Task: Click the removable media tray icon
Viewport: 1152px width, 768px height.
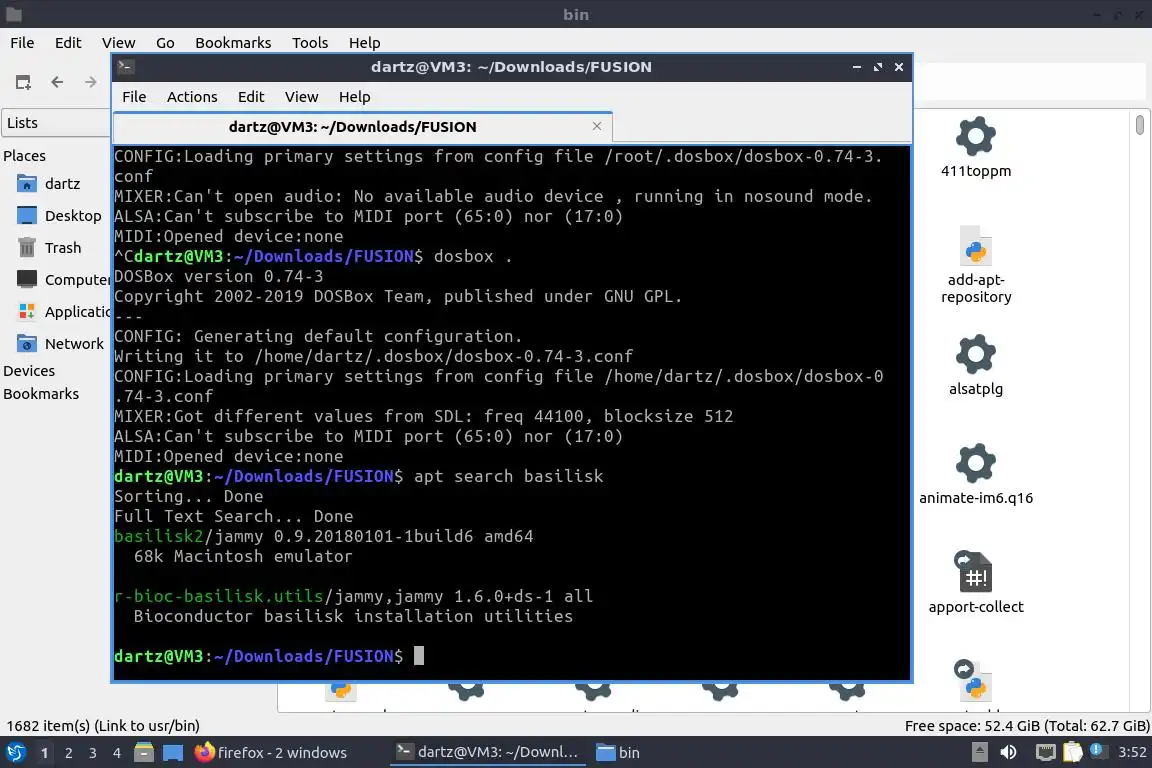Action: click(979, 752)
